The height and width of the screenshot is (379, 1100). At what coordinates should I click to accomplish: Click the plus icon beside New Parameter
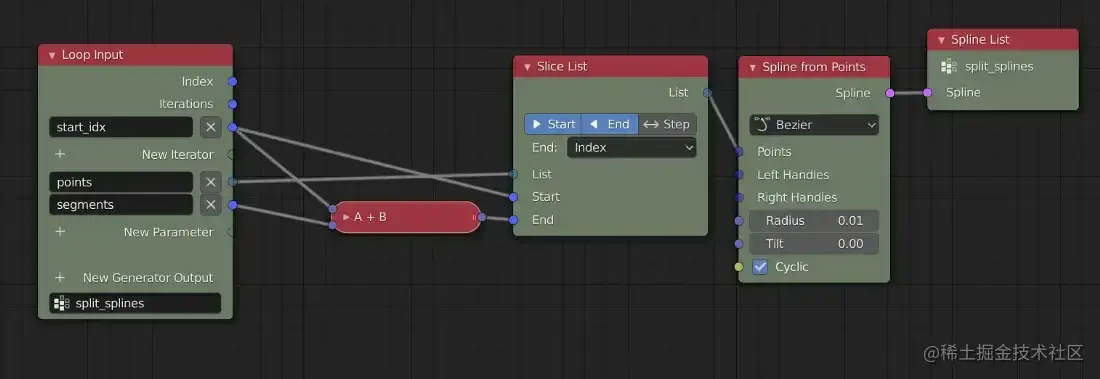(60, 232)
